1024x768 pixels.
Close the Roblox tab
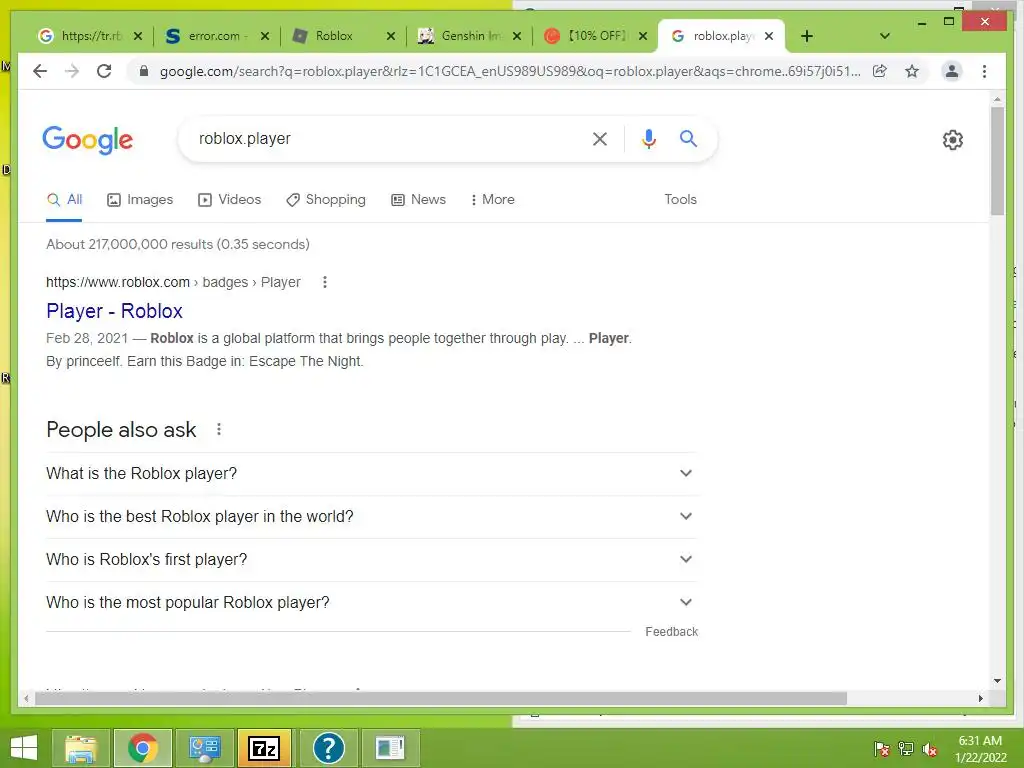pos(391,36)
